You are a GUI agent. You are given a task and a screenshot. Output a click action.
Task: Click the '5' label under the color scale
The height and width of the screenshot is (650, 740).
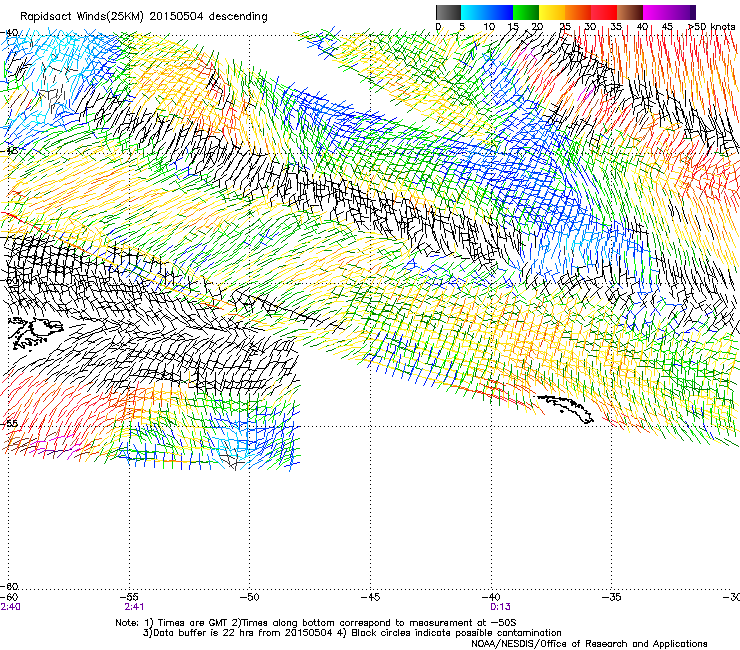[x=462, y=26]
